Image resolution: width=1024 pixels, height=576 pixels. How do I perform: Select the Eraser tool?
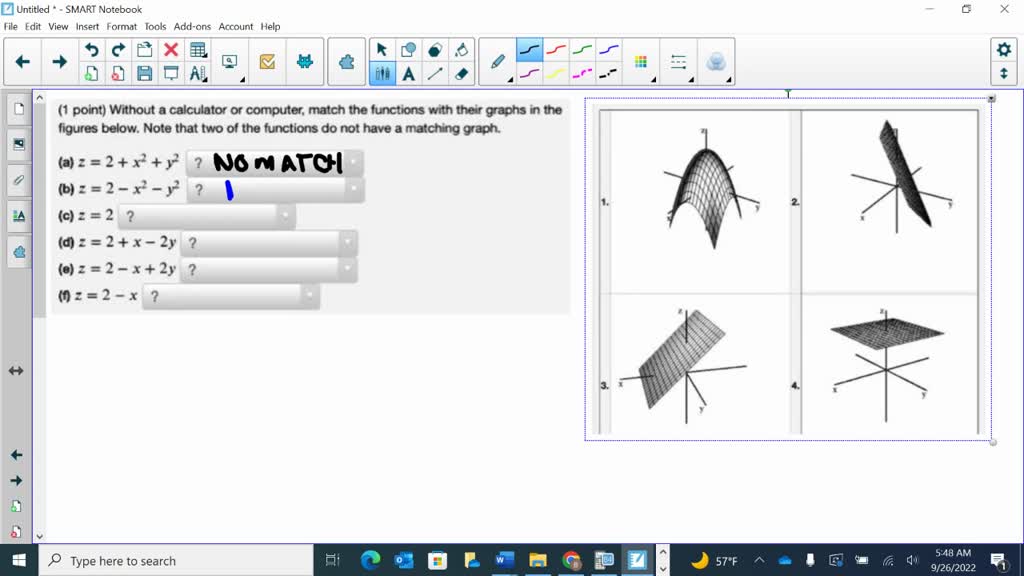click(x=460, y=72)
